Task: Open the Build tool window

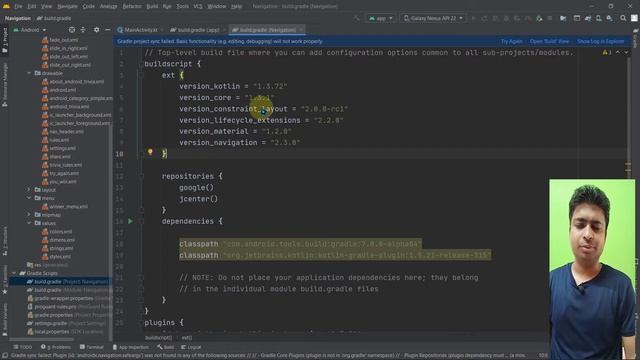Action: click(165, 347)
